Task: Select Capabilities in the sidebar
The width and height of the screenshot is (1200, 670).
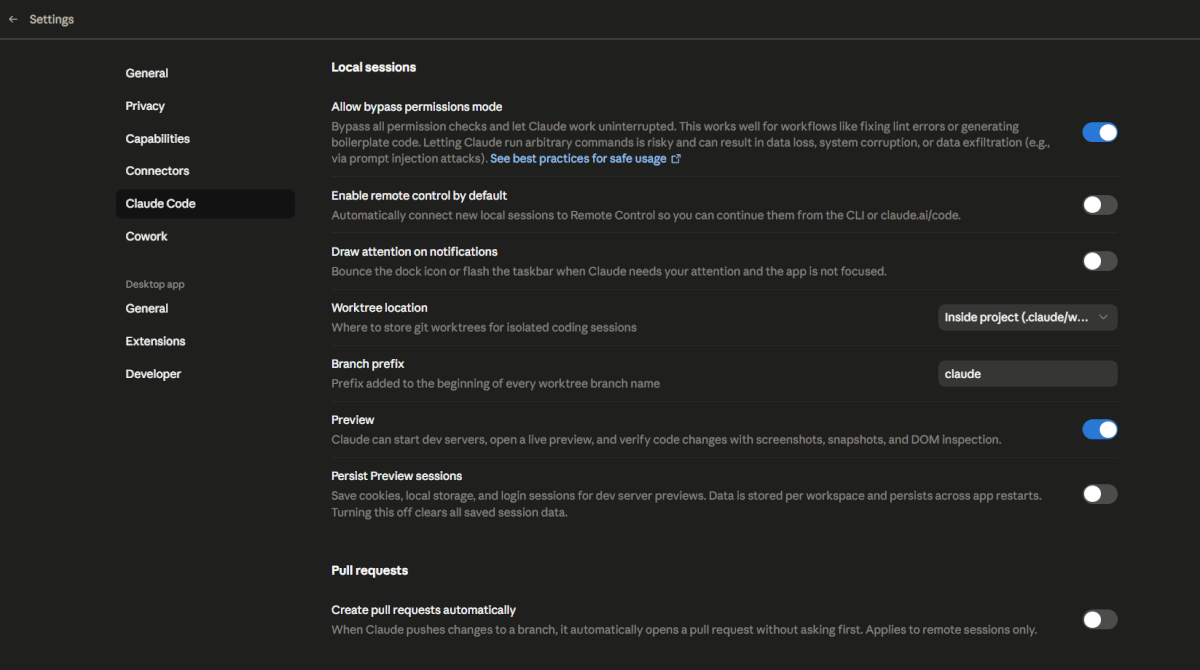Action: [x=205, y=139]
